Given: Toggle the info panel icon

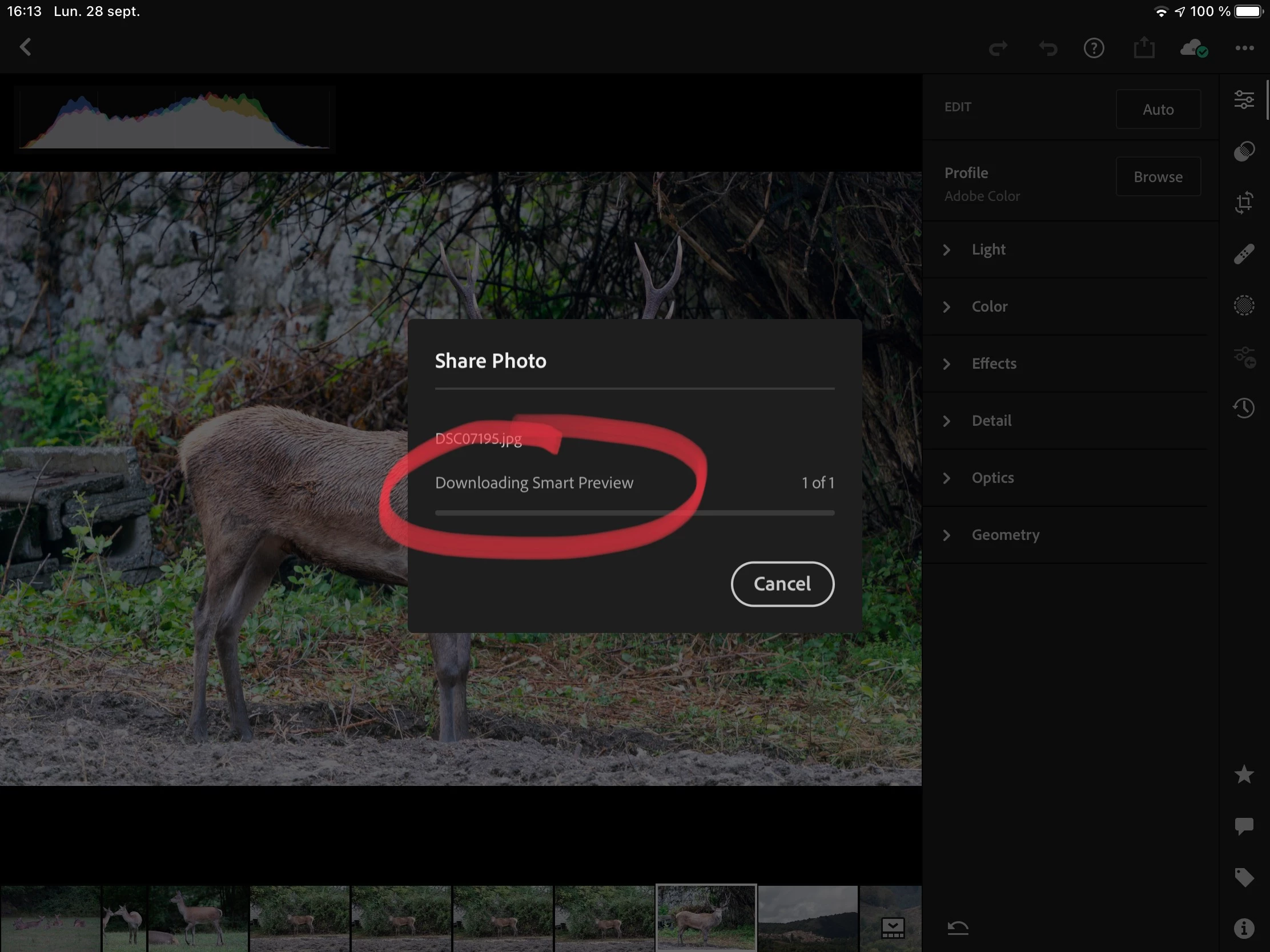Looking at the screenshot, I should (x=1244, y=928).
